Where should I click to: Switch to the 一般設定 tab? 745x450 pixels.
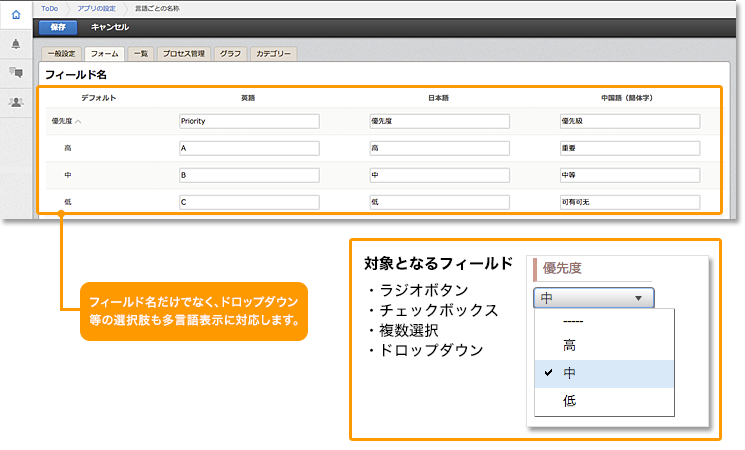click(61, 53)
